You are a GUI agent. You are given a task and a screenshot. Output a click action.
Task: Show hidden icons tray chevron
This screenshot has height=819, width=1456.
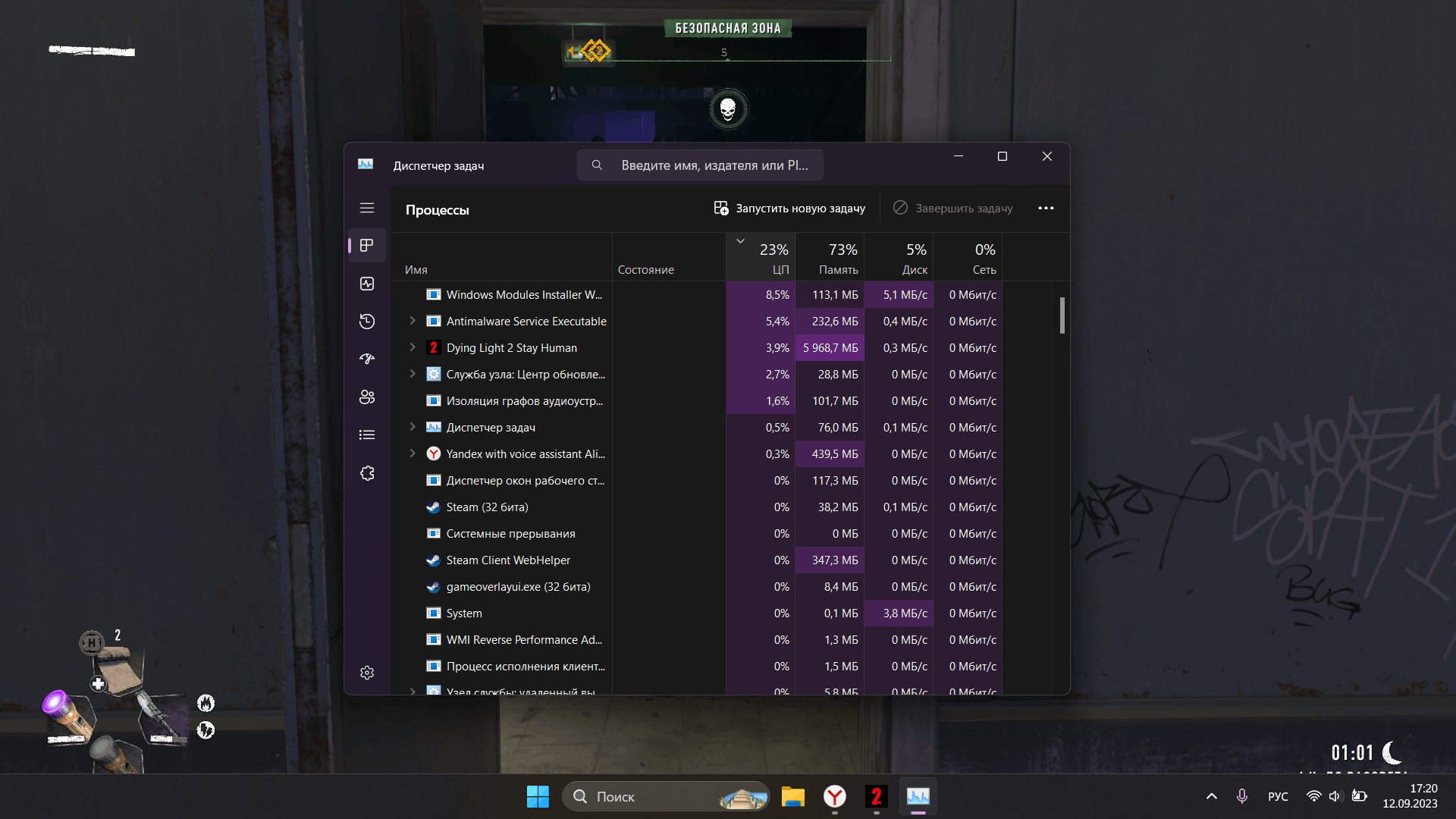pos(1212,796)
